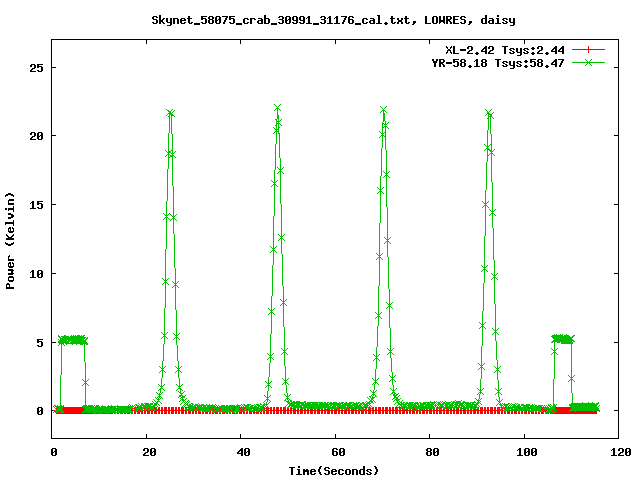Click y-axis tick label 15
Image resolution: width=640 pixels, height=480 pixels.
click(36, 205)
